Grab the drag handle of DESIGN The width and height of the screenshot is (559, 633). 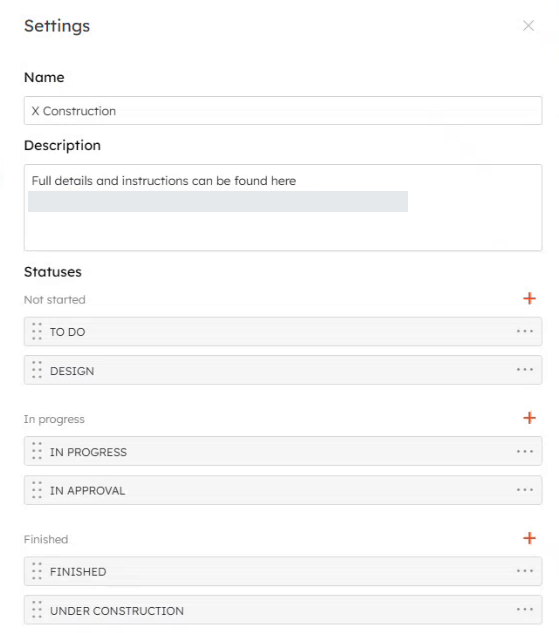point(37,370)
